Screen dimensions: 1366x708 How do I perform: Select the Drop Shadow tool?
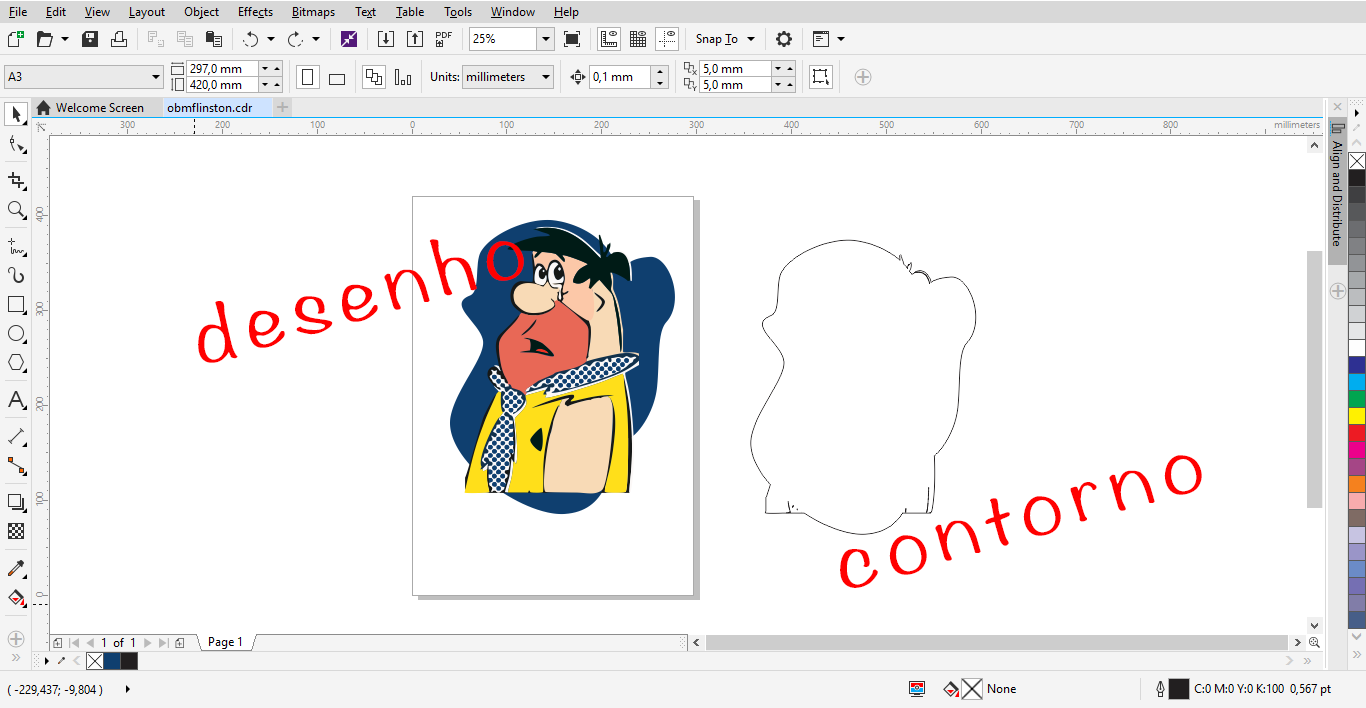(x=16, y=502)
